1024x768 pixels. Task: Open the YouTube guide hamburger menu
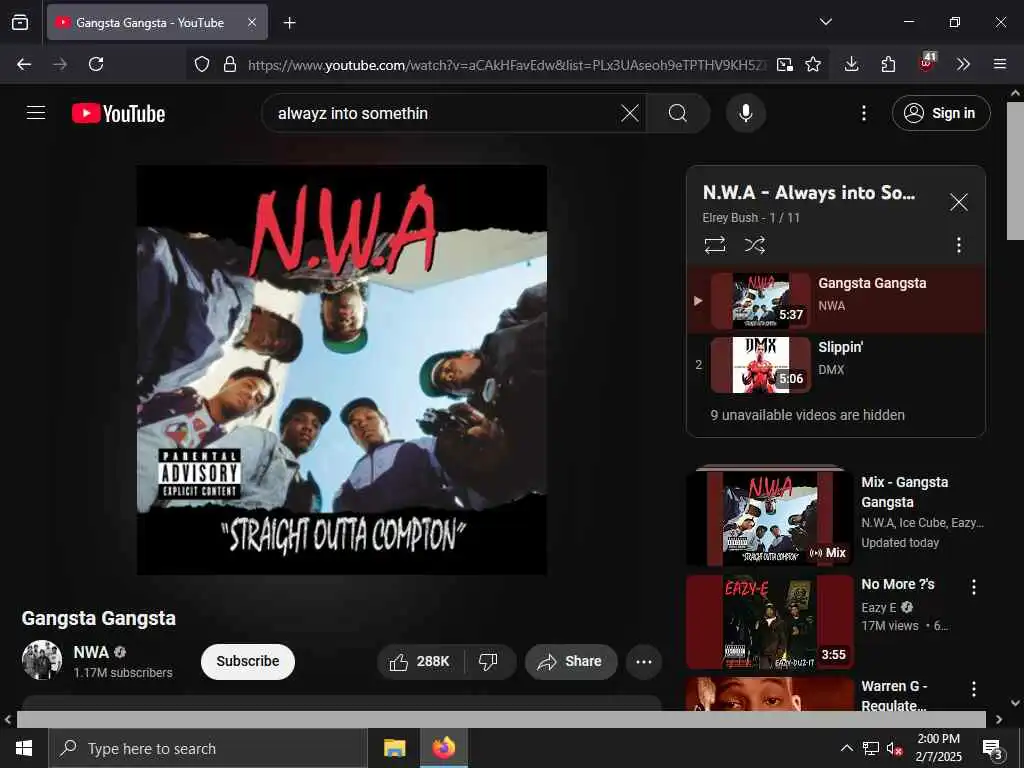(36, 113)
